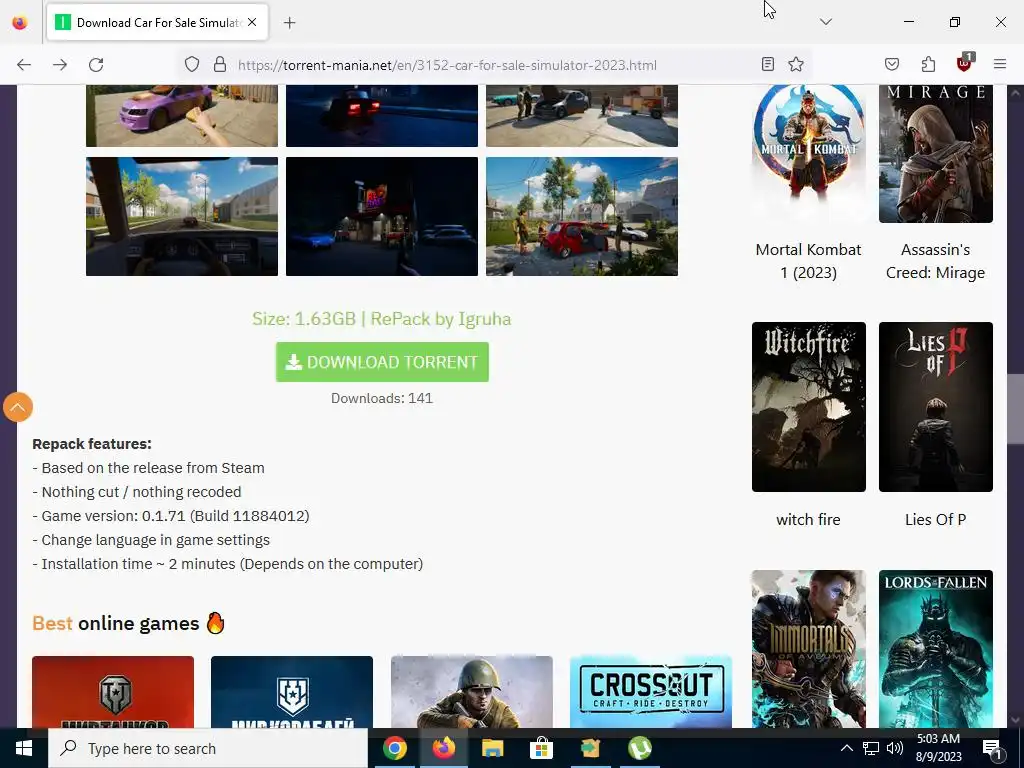Open File Explorer from taskbar

(492, 748)
